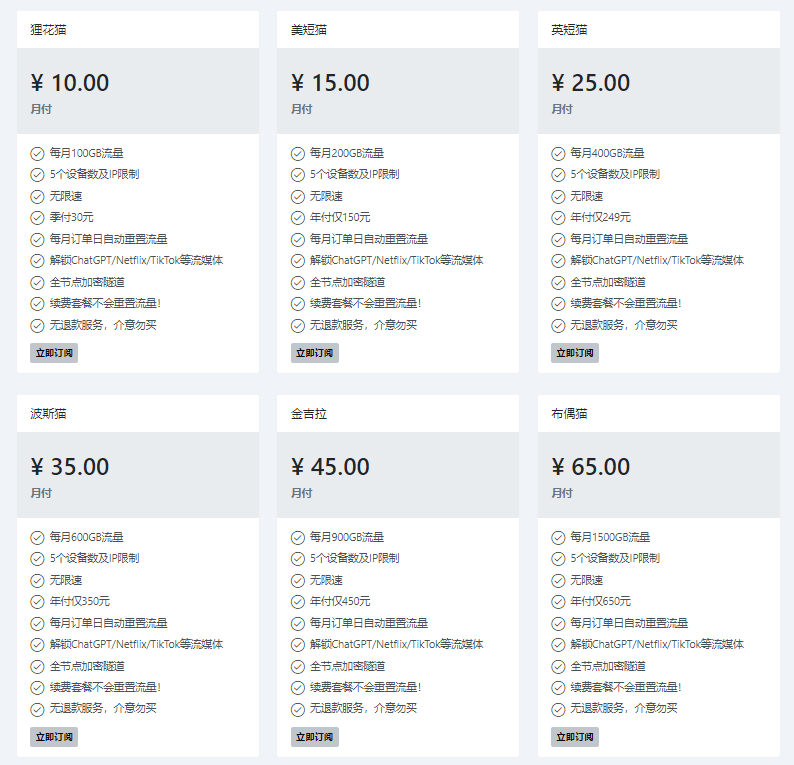
Task: Click the checkmark icon beside 每月600GB流量
Action: pyautogui.click(x=37, y=537)
